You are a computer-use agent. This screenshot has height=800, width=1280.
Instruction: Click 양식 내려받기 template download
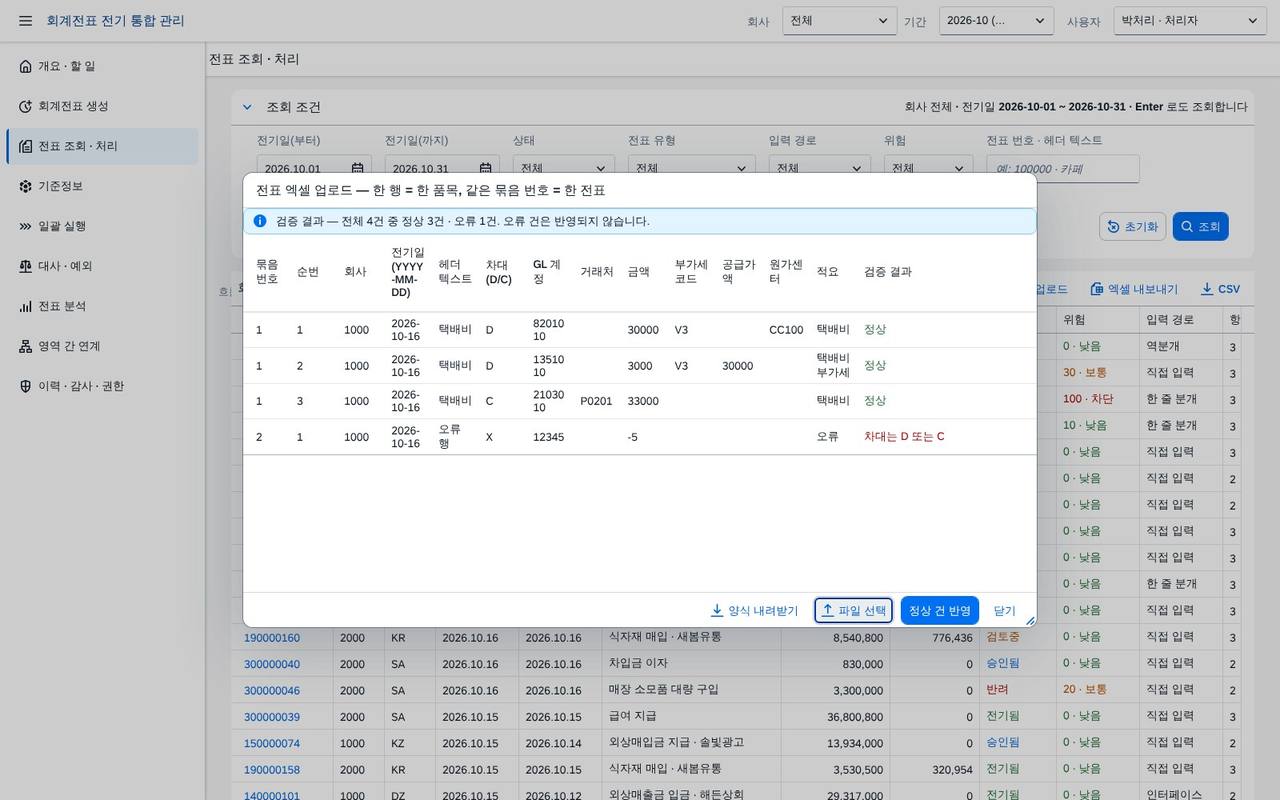point(754,610)
